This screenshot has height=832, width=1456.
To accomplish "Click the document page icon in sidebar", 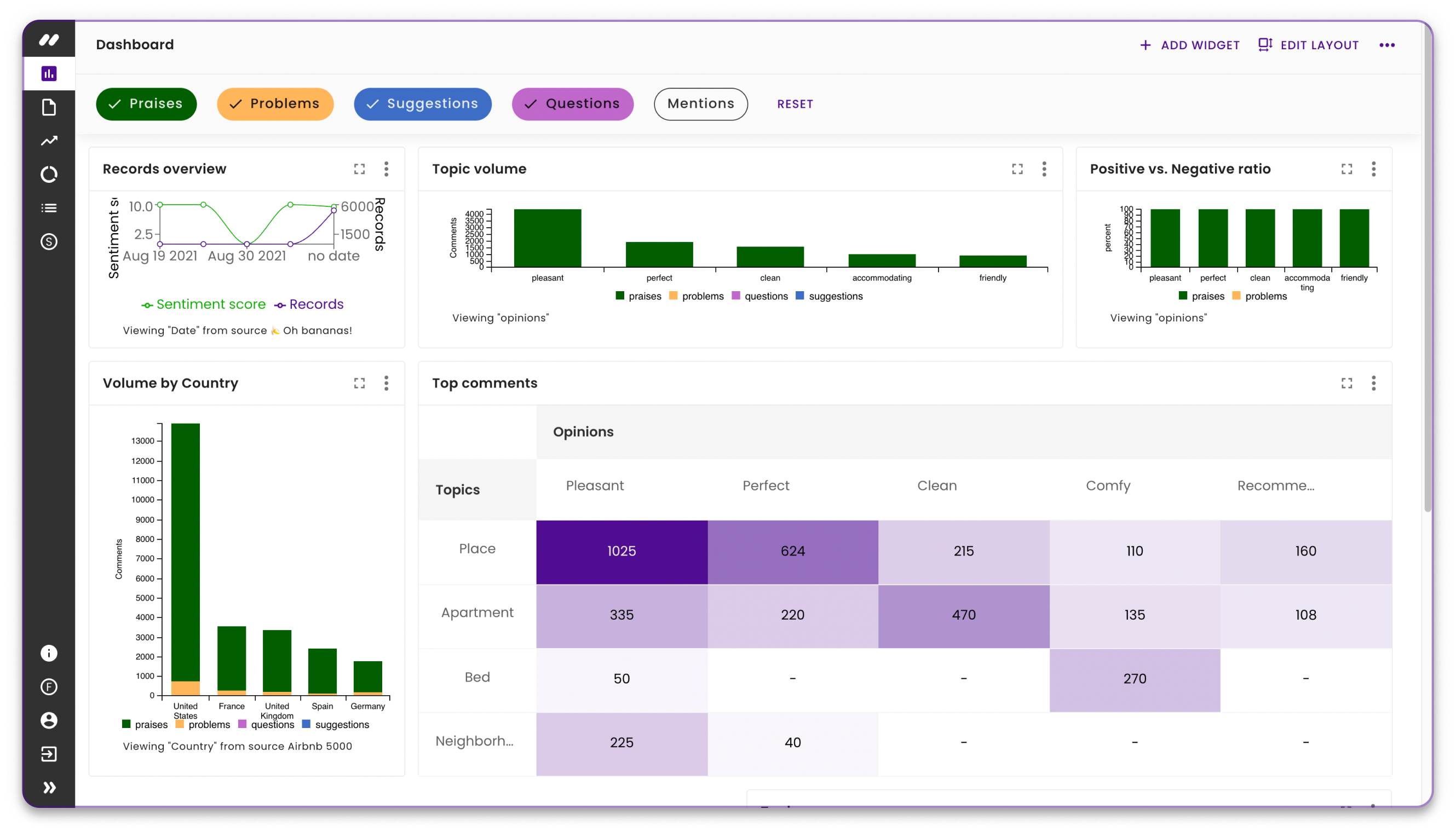I will (x=49, y=107).
